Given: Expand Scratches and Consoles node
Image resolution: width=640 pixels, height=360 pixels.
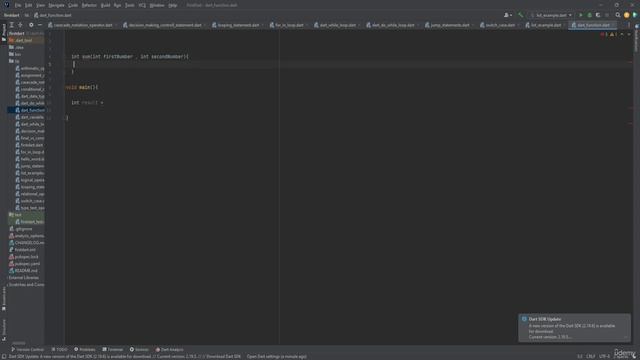Looking at the screenshot, I should point(26,284).
